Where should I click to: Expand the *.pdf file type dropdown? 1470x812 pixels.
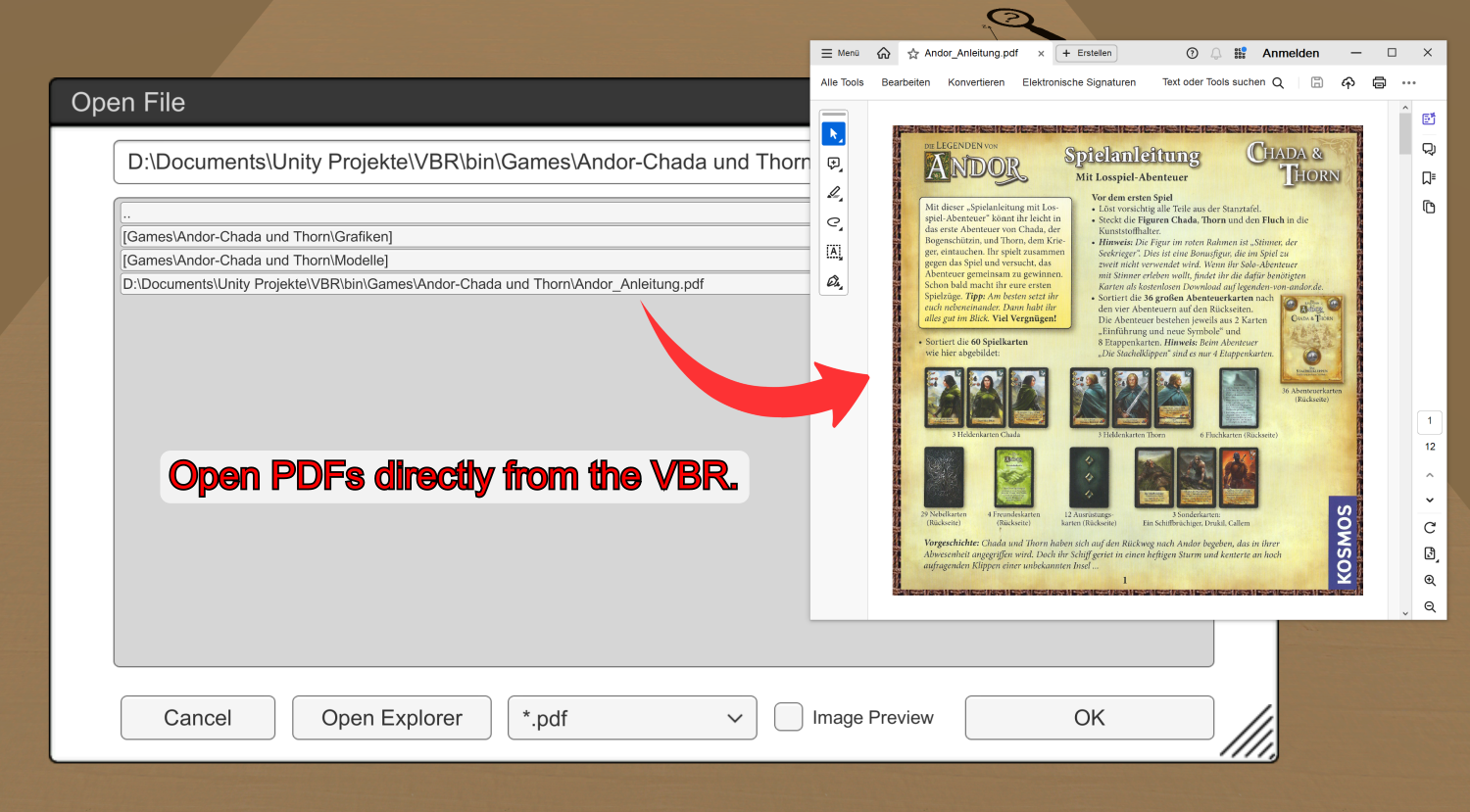tap(632, 718)
